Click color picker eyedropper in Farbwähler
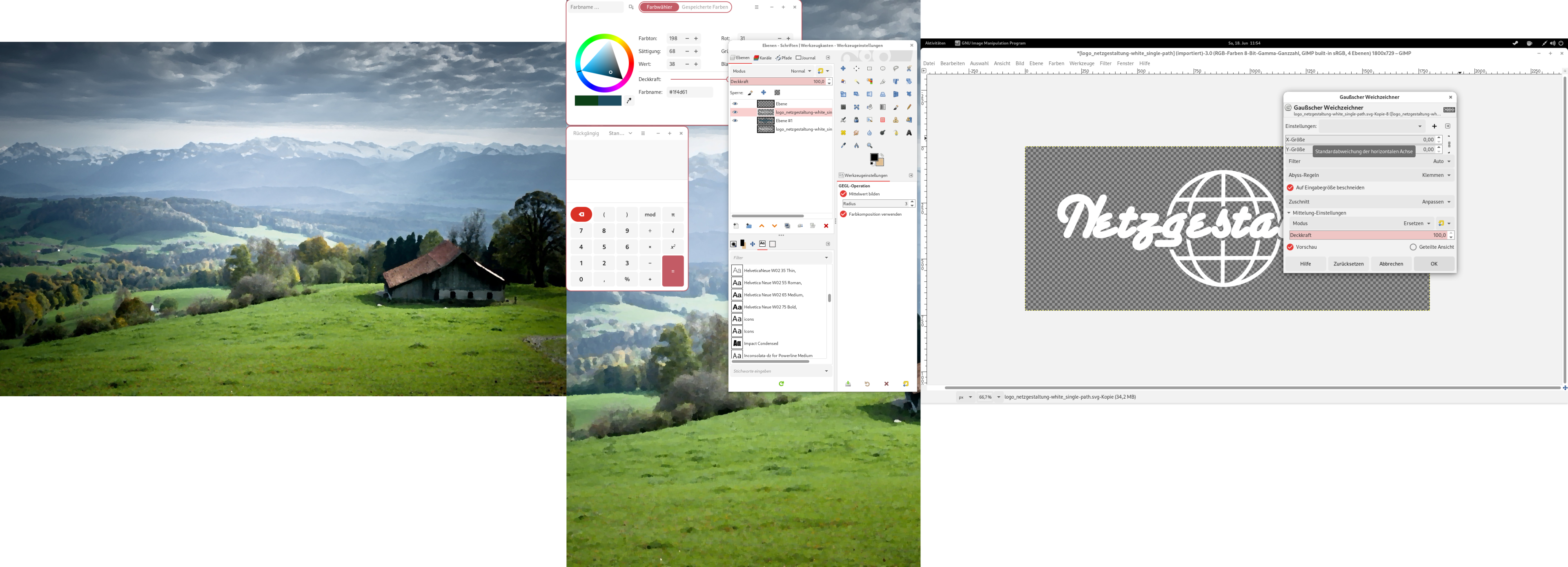1568x567 pixels. click(x=629, y=100)
